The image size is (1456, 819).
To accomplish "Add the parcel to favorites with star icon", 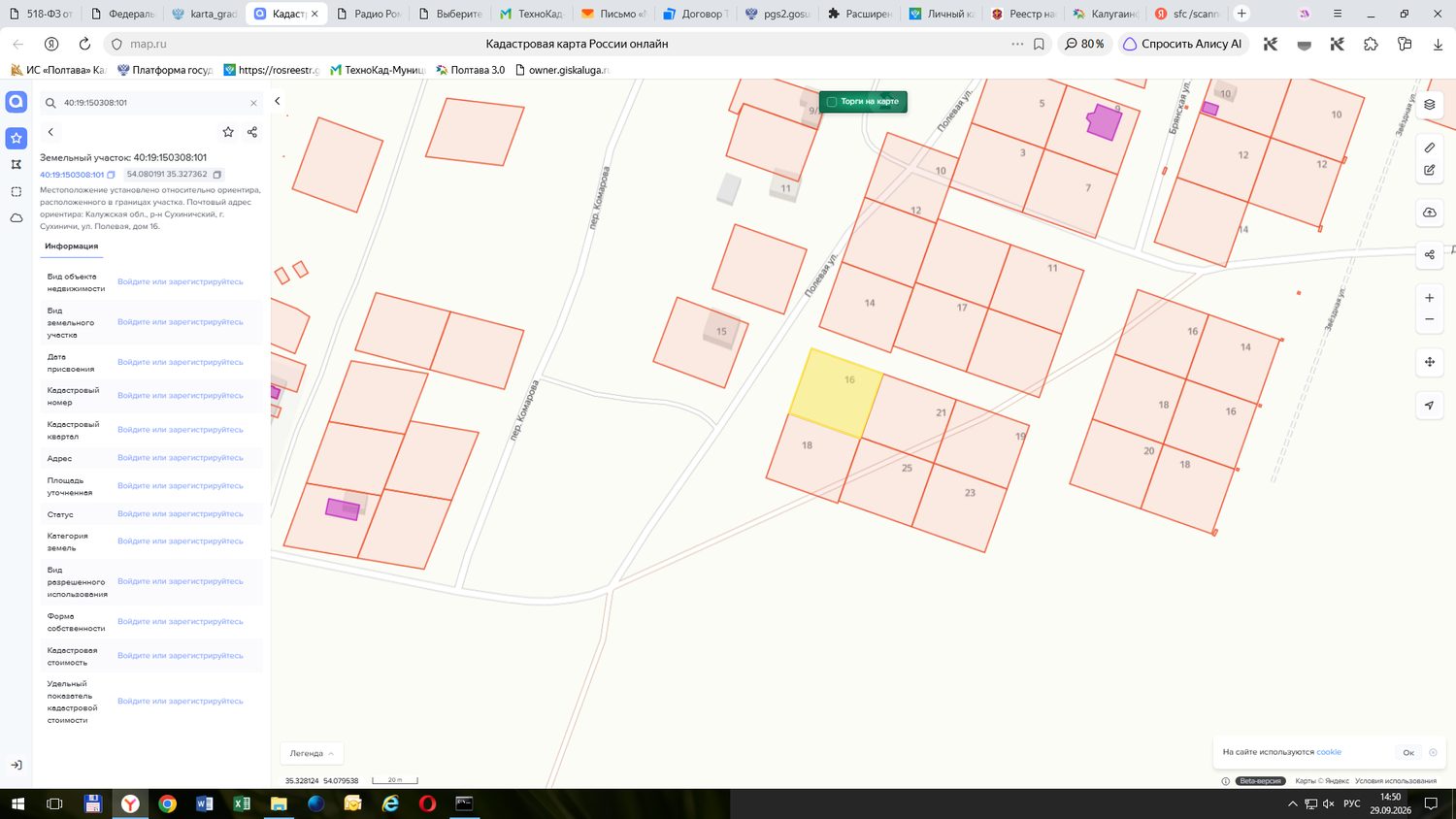I will coord(228,132).
